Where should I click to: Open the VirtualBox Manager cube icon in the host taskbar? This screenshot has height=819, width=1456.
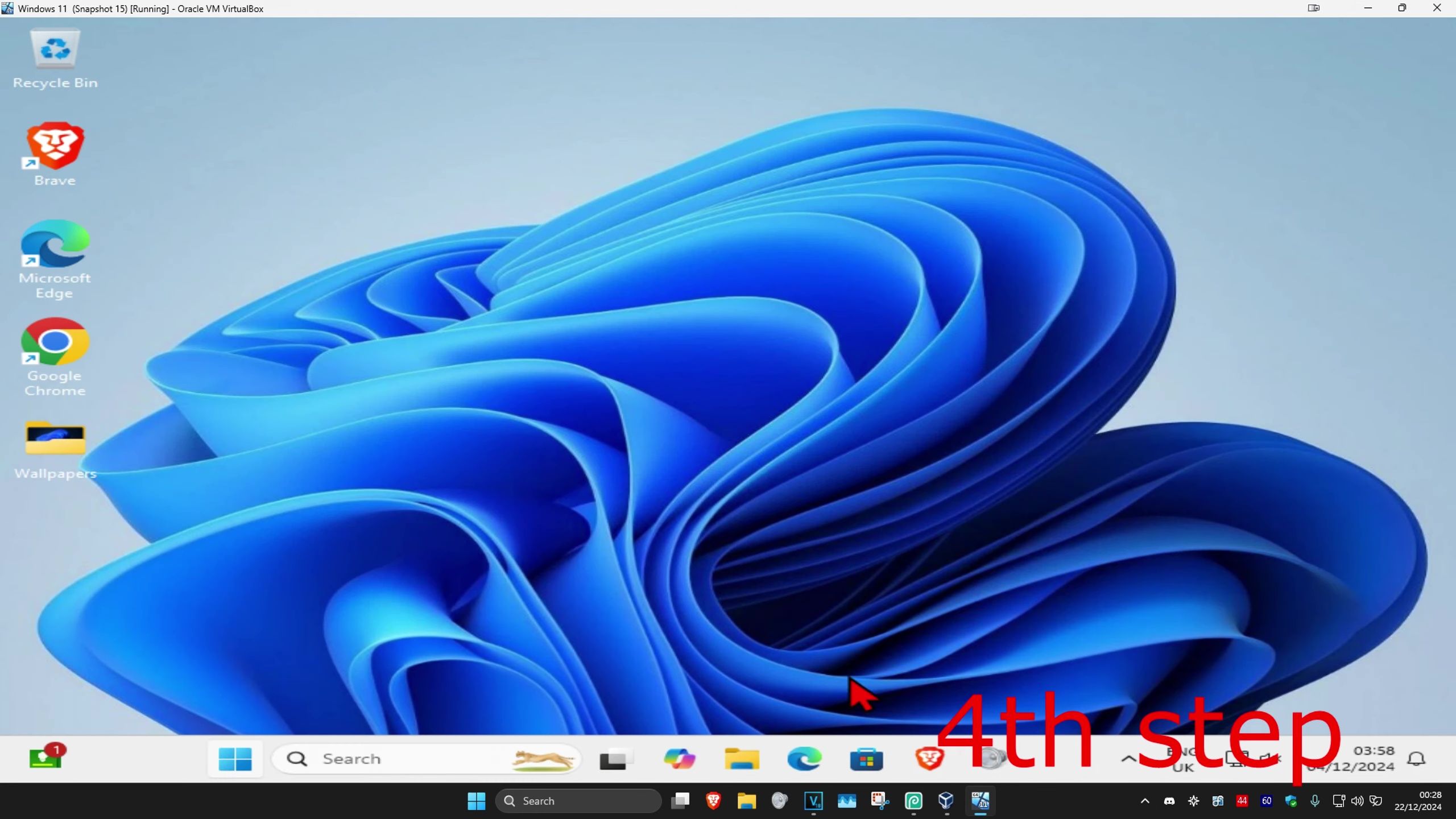click(946, 801)
